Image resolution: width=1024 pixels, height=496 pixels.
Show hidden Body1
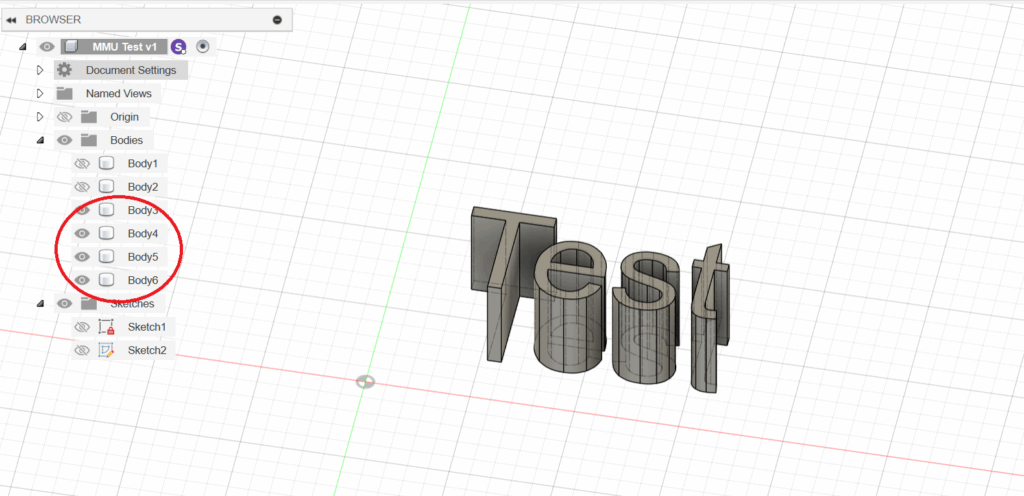(x=82, y=163)
